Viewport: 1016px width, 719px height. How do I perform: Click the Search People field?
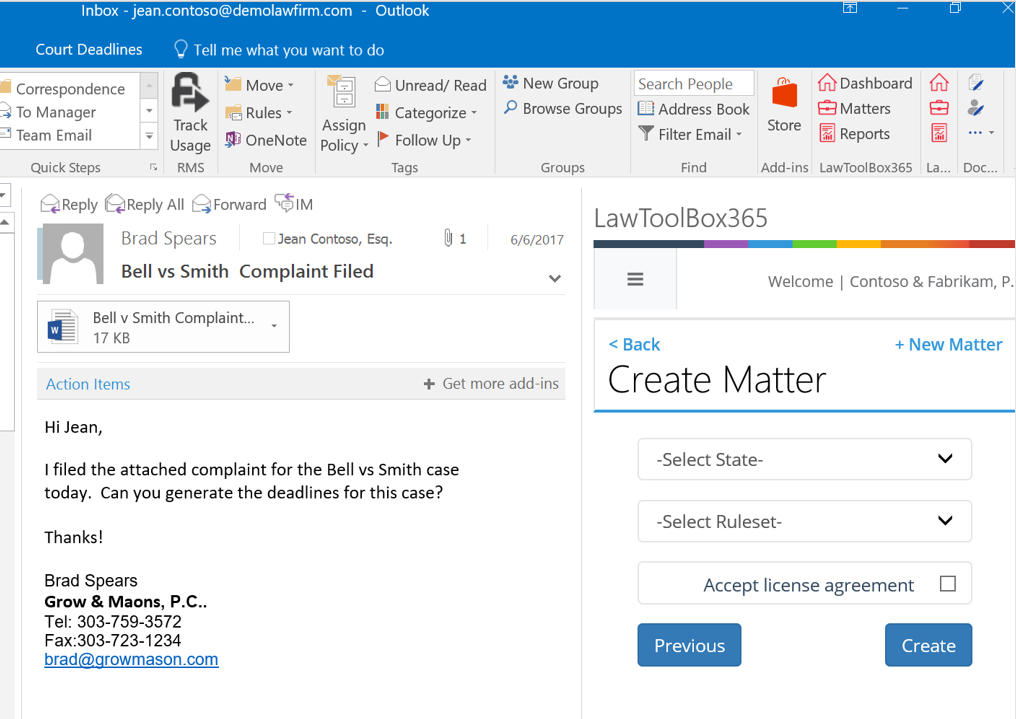(694, 84)
